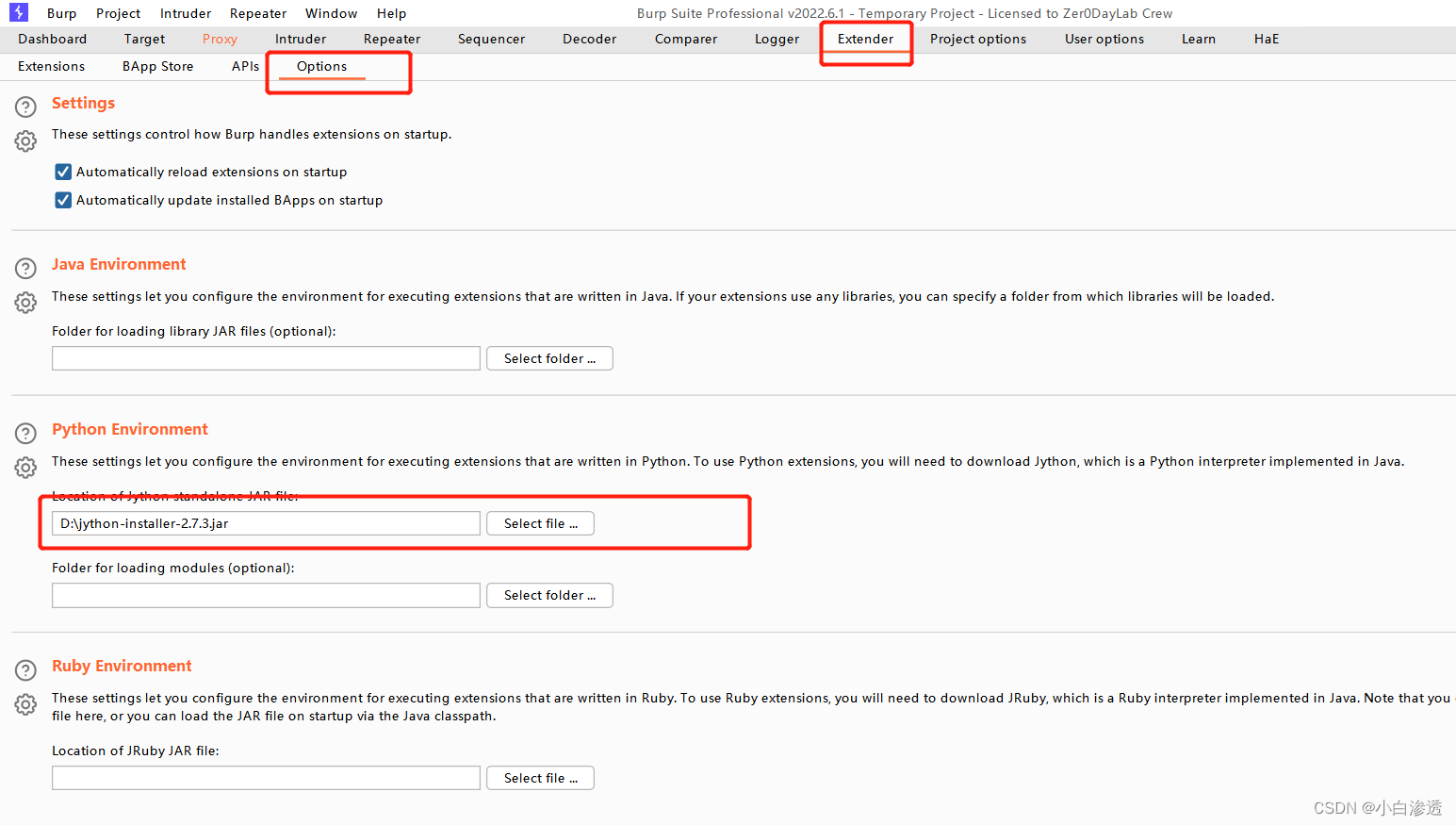The image size is (1456, 825).
Task: Open the Extensions sub-tab
Action: click(x=51, y=66)
